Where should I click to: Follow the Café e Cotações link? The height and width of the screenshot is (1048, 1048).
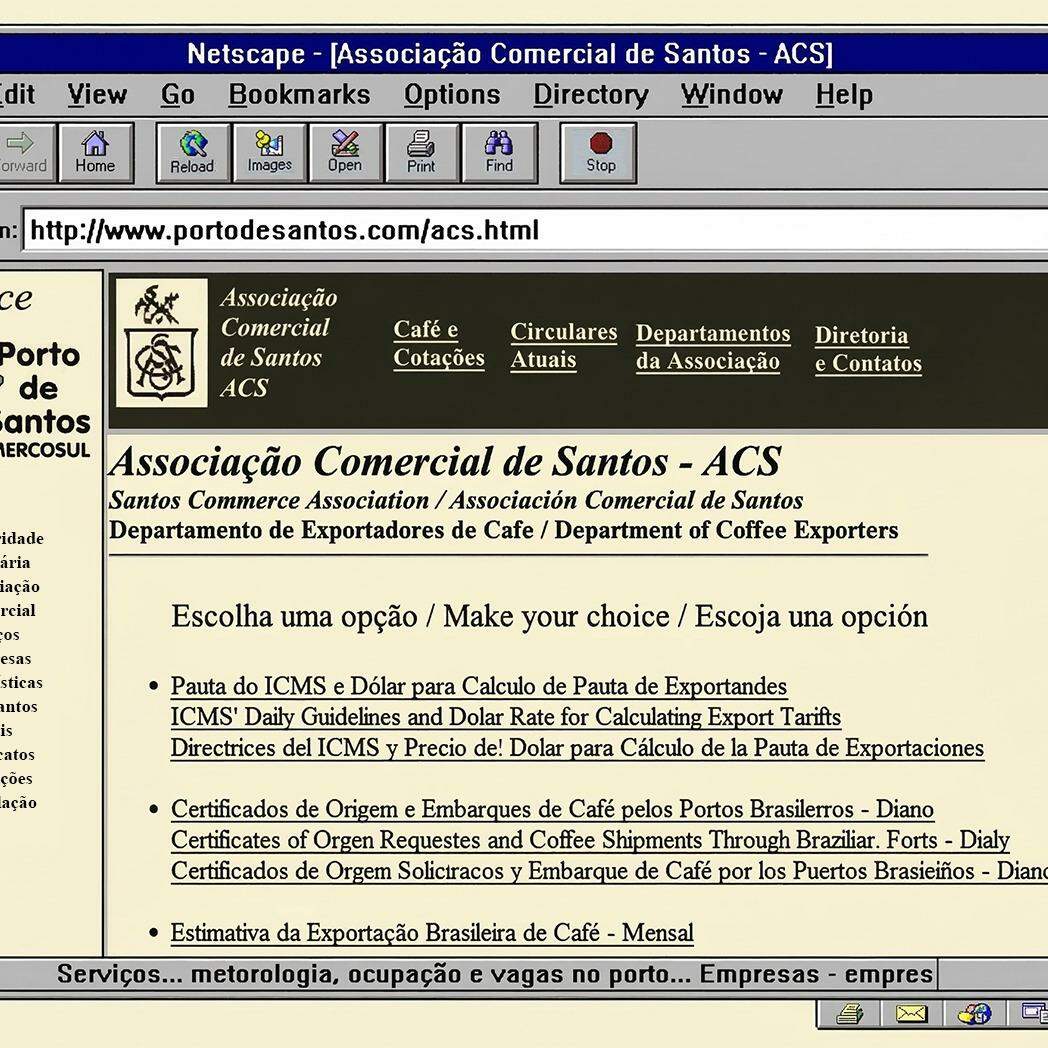438,344
